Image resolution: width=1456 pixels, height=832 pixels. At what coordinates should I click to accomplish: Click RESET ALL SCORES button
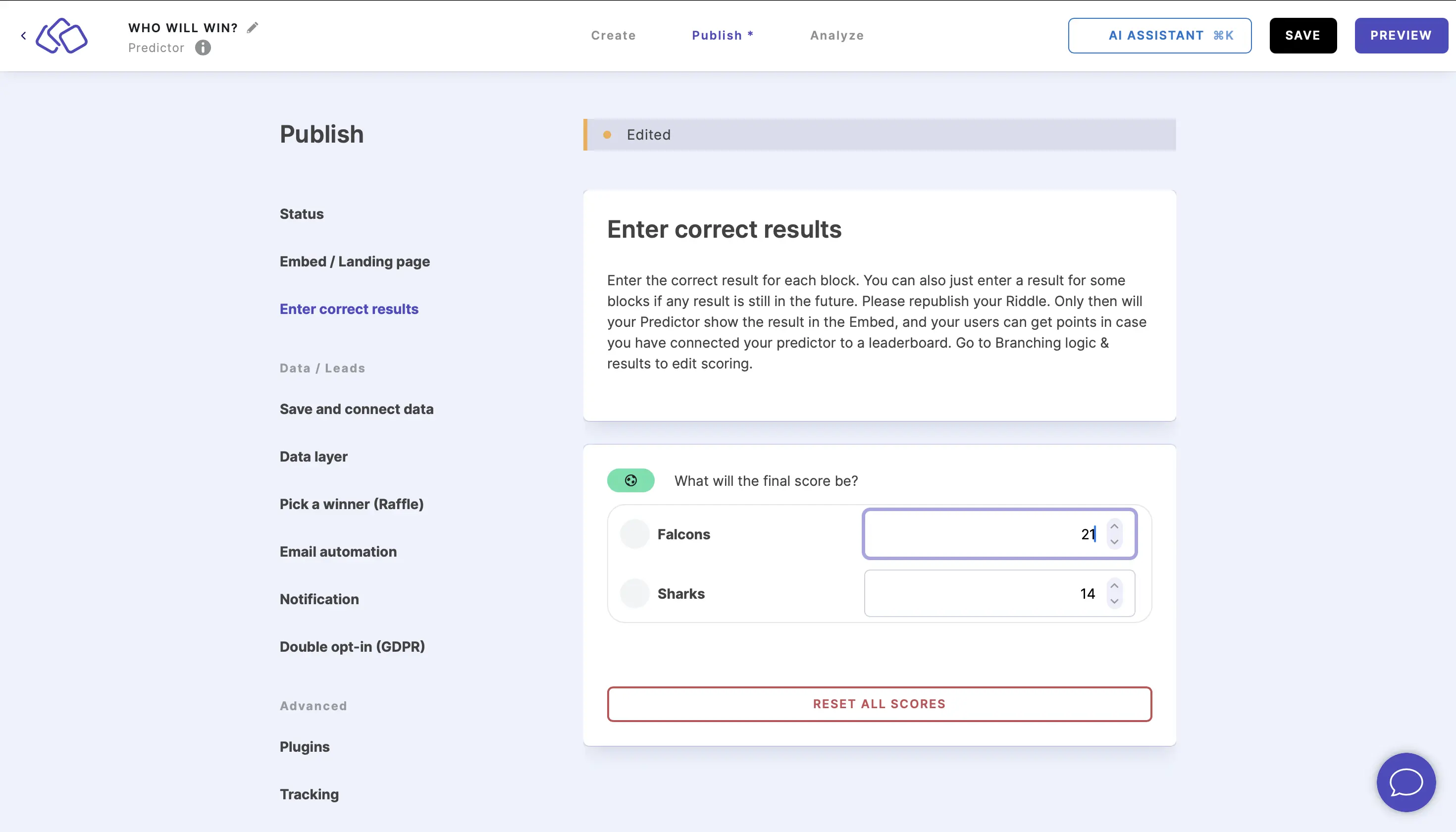879,704
